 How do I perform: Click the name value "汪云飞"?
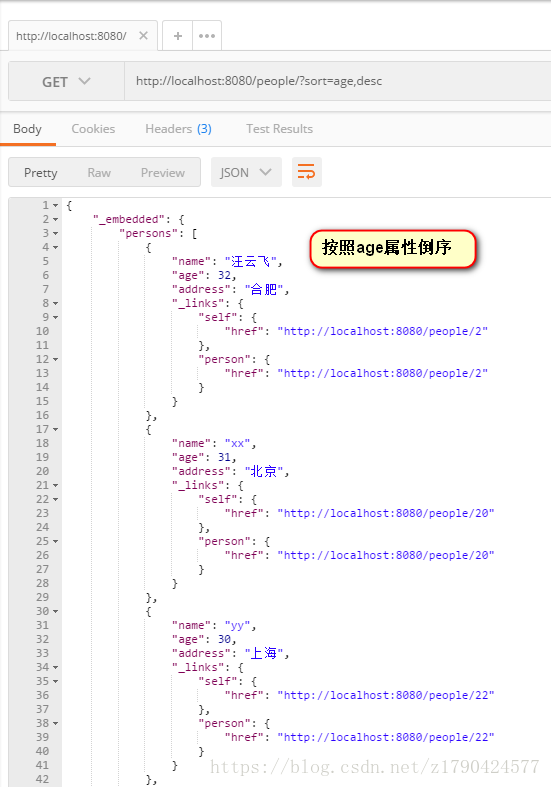(x=250, y=261)
